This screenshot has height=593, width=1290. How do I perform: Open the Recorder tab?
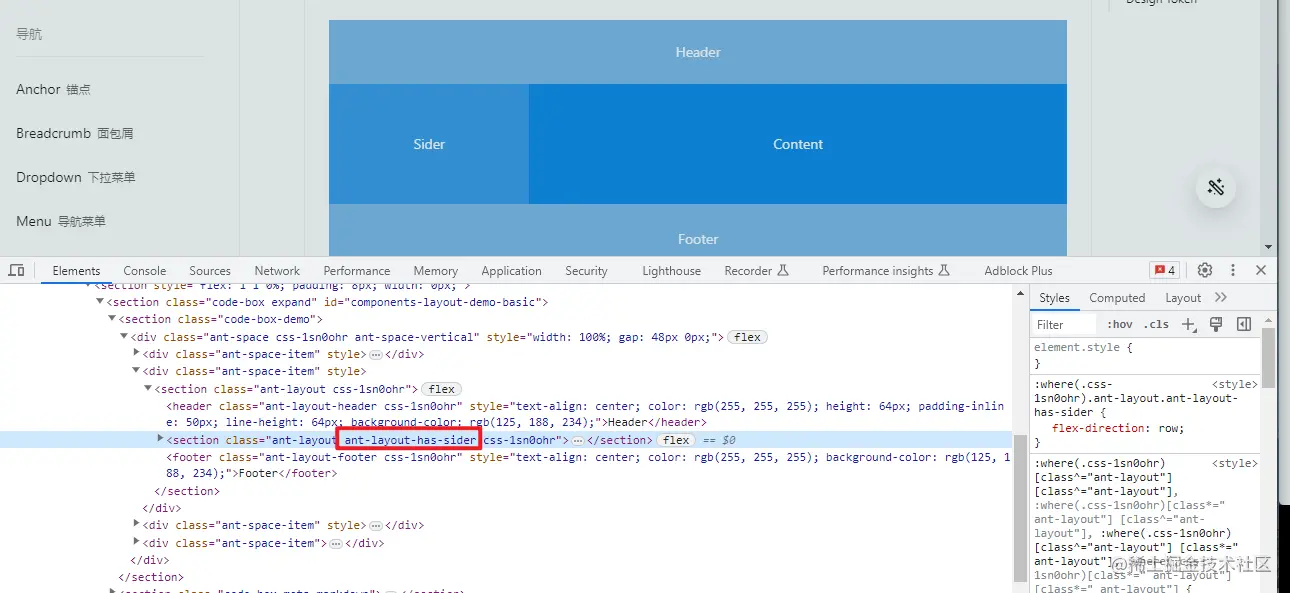tap(757, 271)
